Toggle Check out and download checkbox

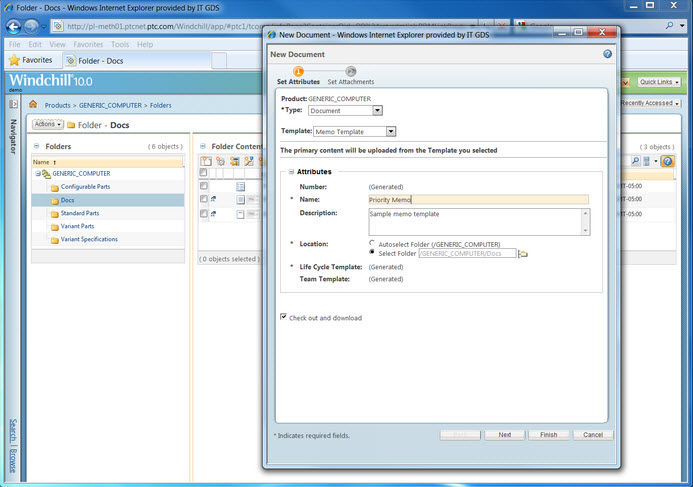point(283,317)
